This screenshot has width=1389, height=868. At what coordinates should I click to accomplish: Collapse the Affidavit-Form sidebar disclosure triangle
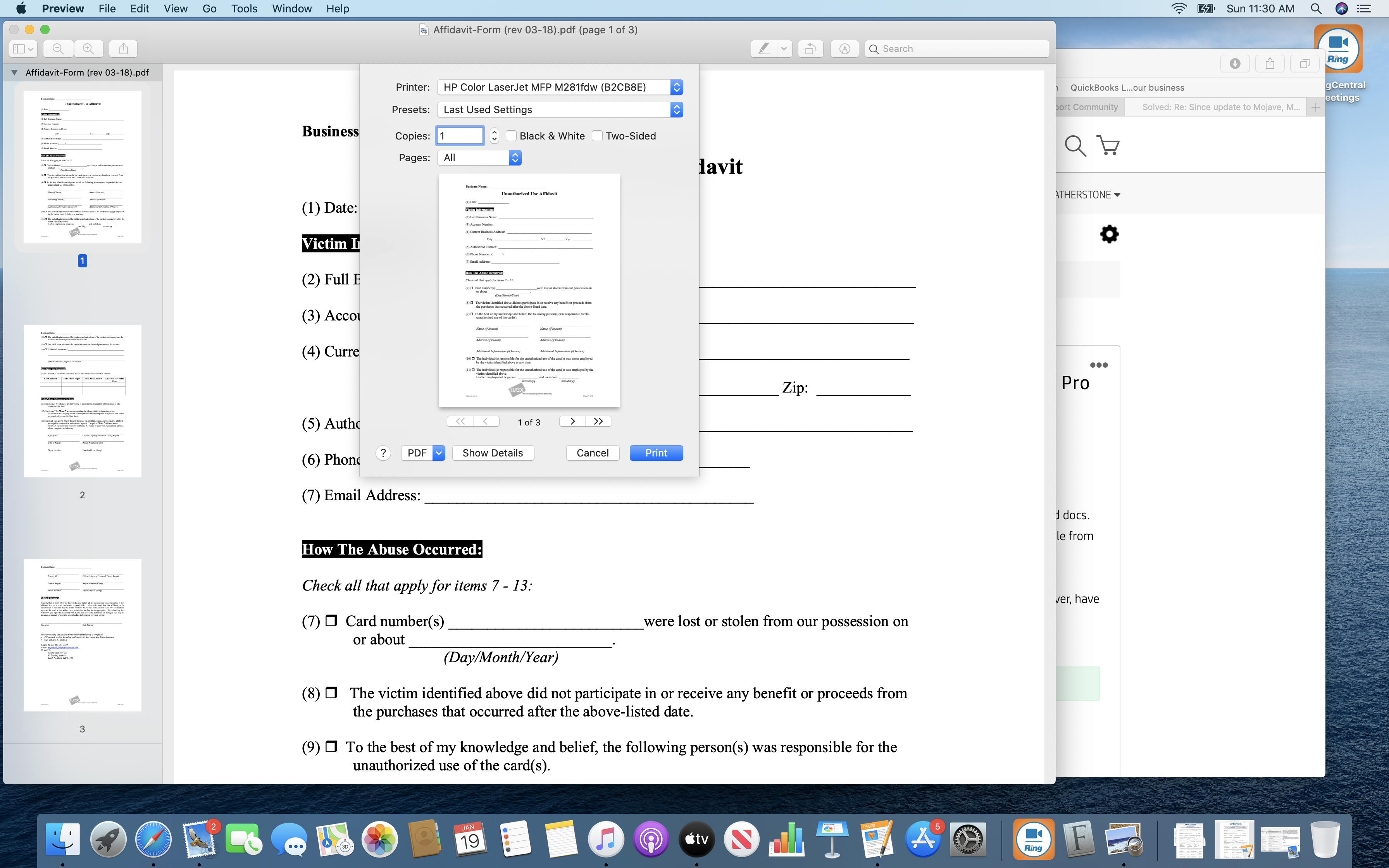tap(14, 72)
